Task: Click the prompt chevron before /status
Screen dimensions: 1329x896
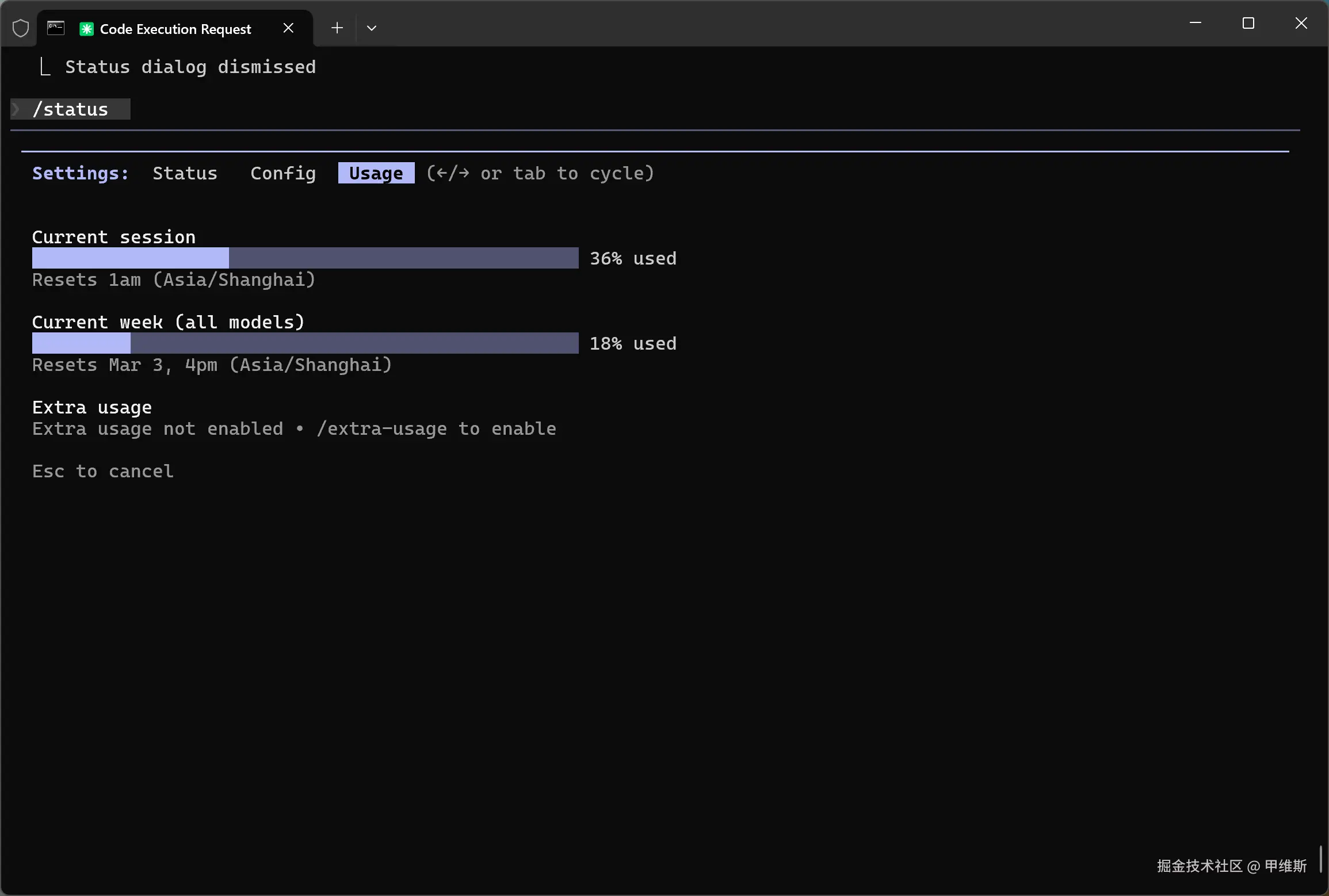Action: 16,109
